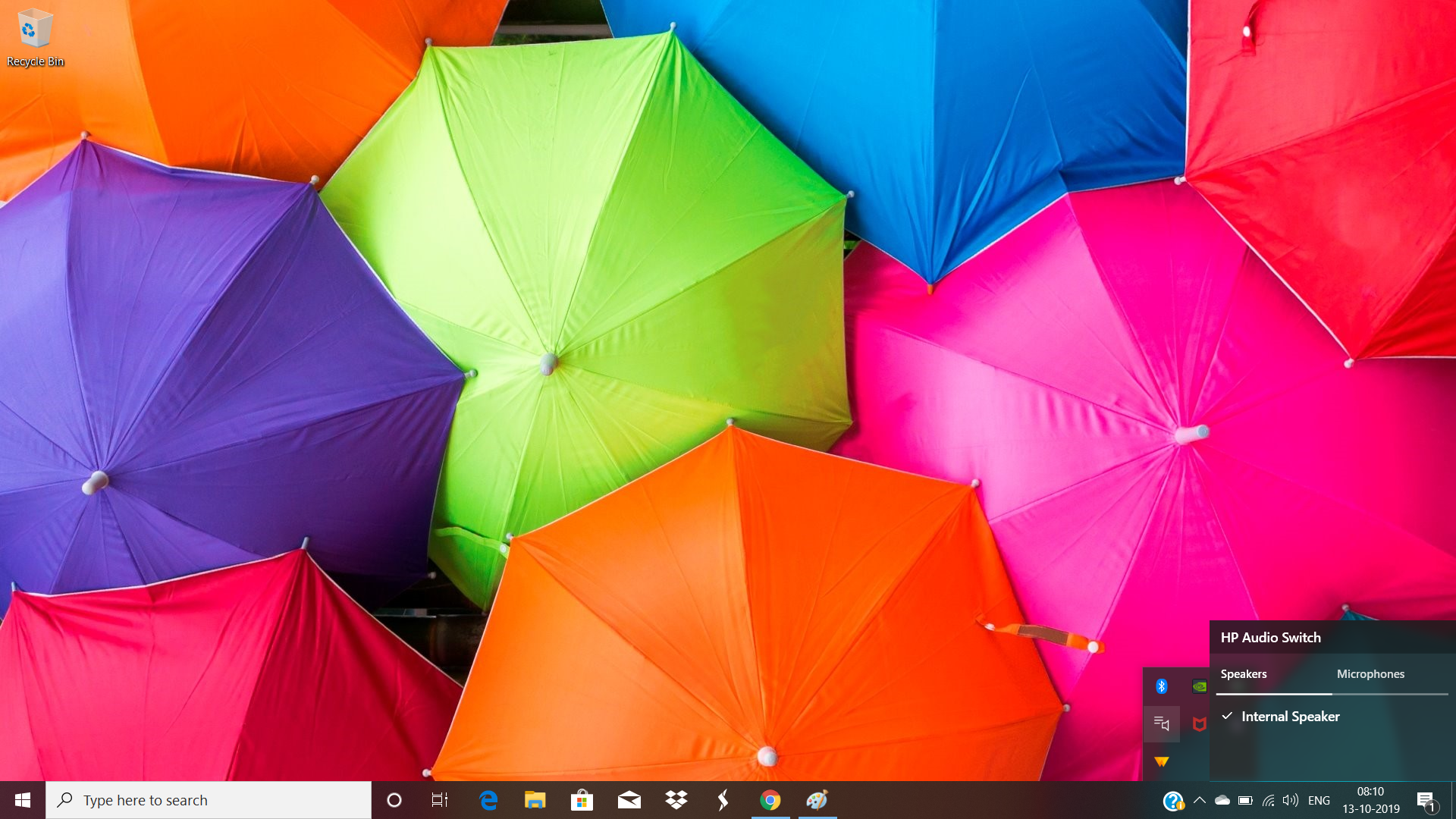The height and width of the screenshot is (819, 1456).
Task: Switch to Google Chrome on taskbar
Action: 770,800
